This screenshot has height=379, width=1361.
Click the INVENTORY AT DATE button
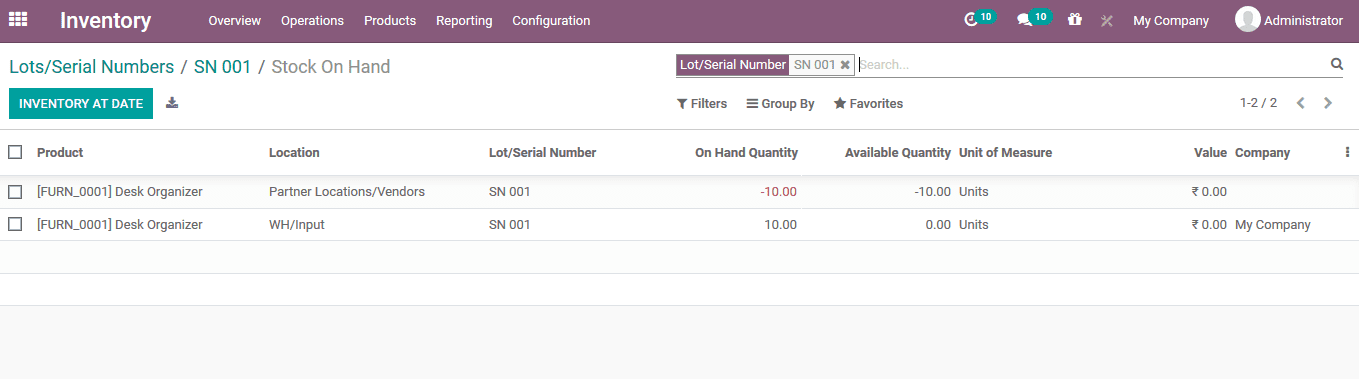coord(81,104)
